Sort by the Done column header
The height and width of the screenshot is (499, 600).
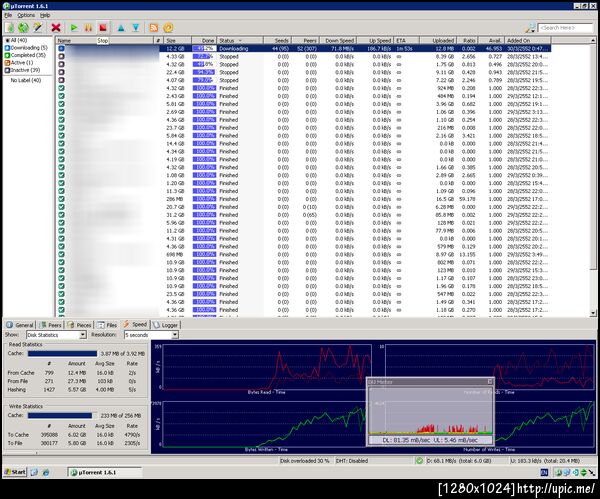(x=204, y=40)
